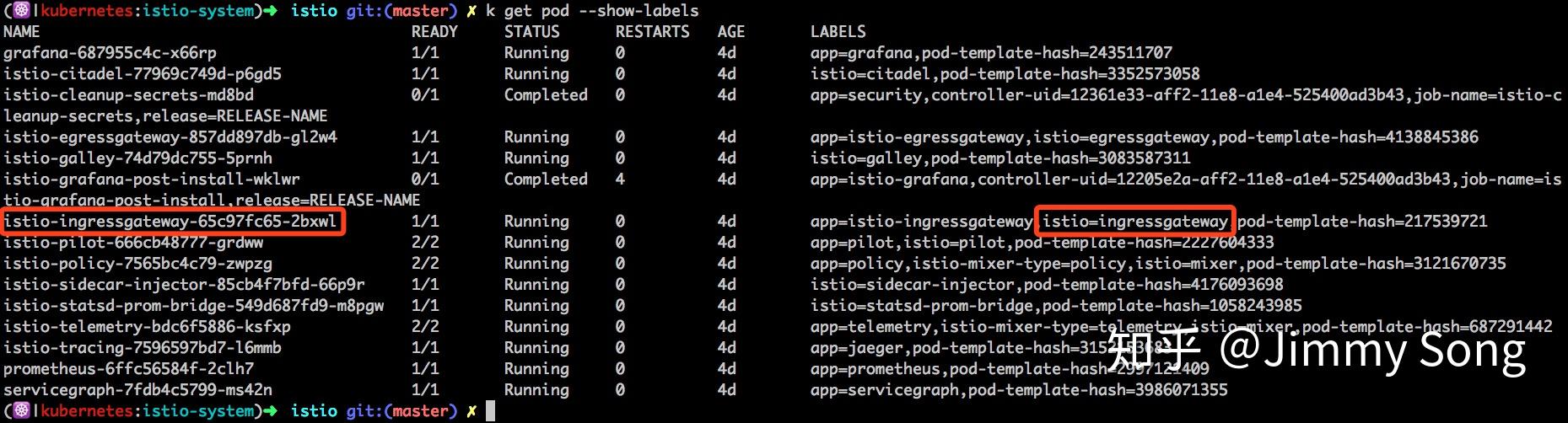Viewport: 1568px width, 423px height.
Task: Select the highlighted istio-ingressgateway-65c97fc65-2bxwl pod name
Action: coord(170,222)
